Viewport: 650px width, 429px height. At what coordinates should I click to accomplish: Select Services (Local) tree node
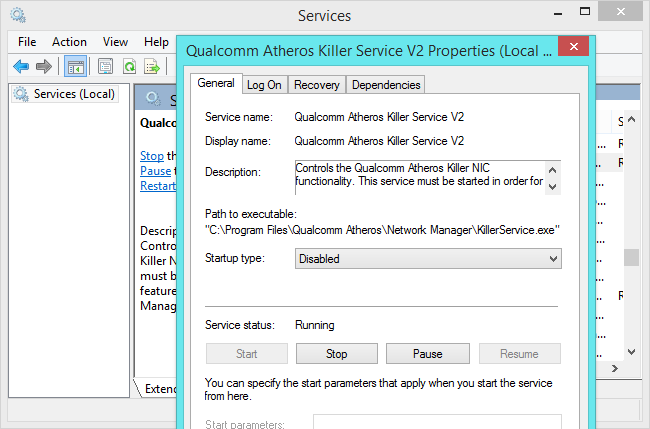pyautogui.click(x=65, y=94)
